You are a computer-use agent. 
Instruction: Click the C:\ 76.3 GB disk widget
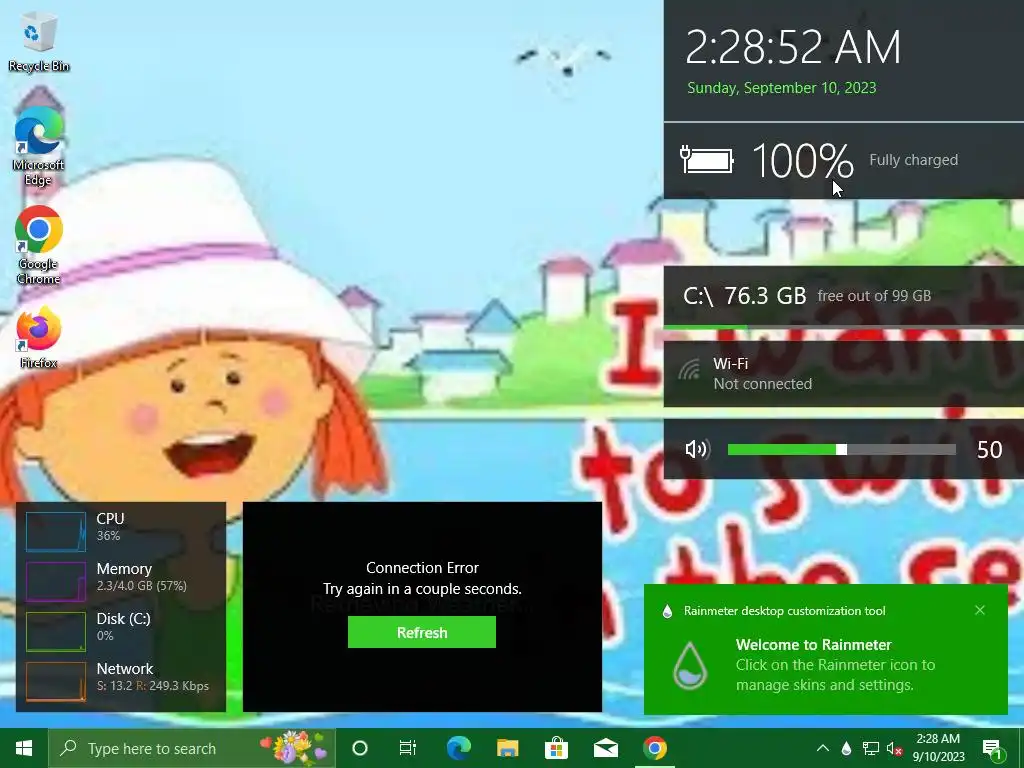pyautogui.click(x=844, y=296)
